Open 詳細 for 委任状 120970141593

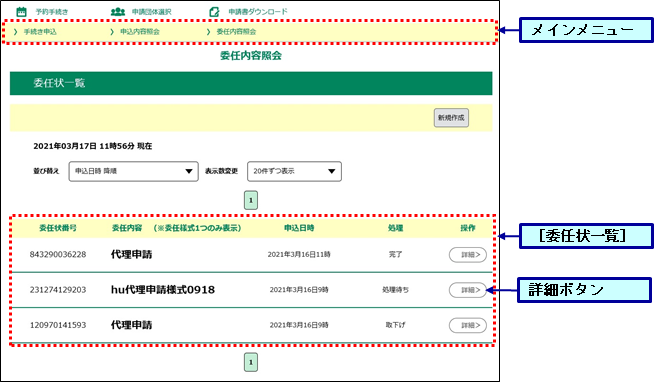click(468, 325)
